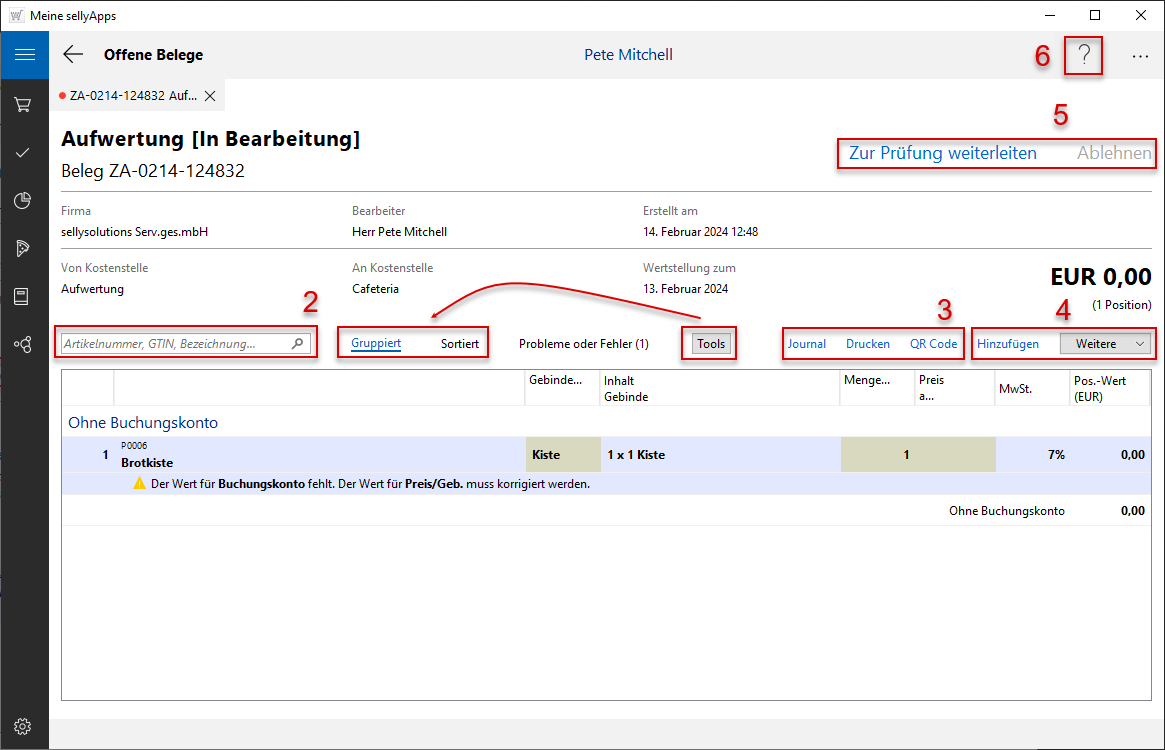Click the share nodes sidebar icon
The height and width of the screenshot is (750, 1165).
pos(24,344)
